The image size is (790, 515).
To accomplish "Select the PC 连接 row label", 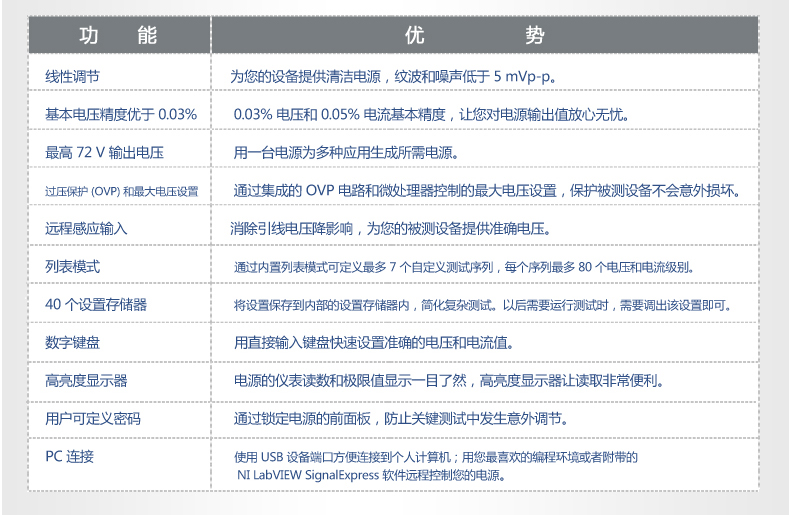I will point(69,457).
